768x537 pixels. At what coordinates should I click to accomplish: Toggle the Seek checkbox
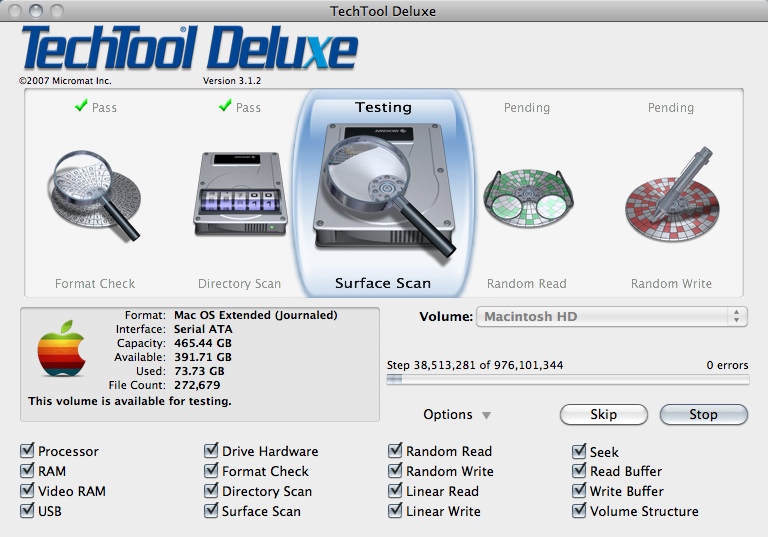pyautogui.click(x=579, y=451)
